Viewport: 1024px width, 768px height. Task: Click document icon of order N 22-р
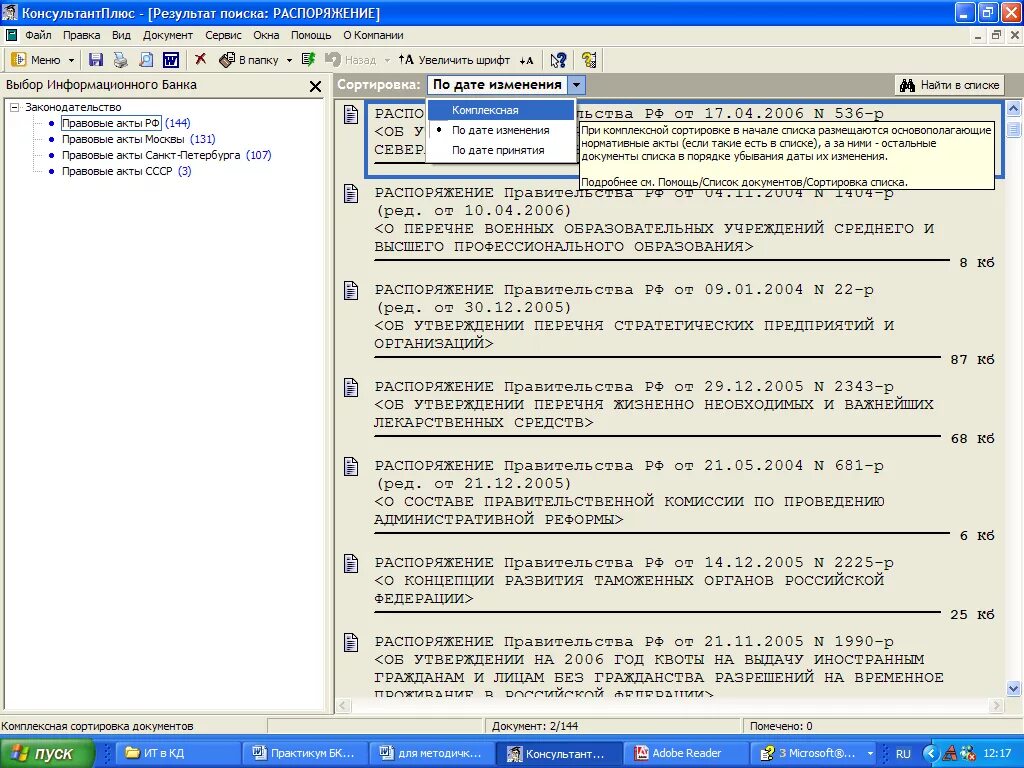(x=351, y=290)
